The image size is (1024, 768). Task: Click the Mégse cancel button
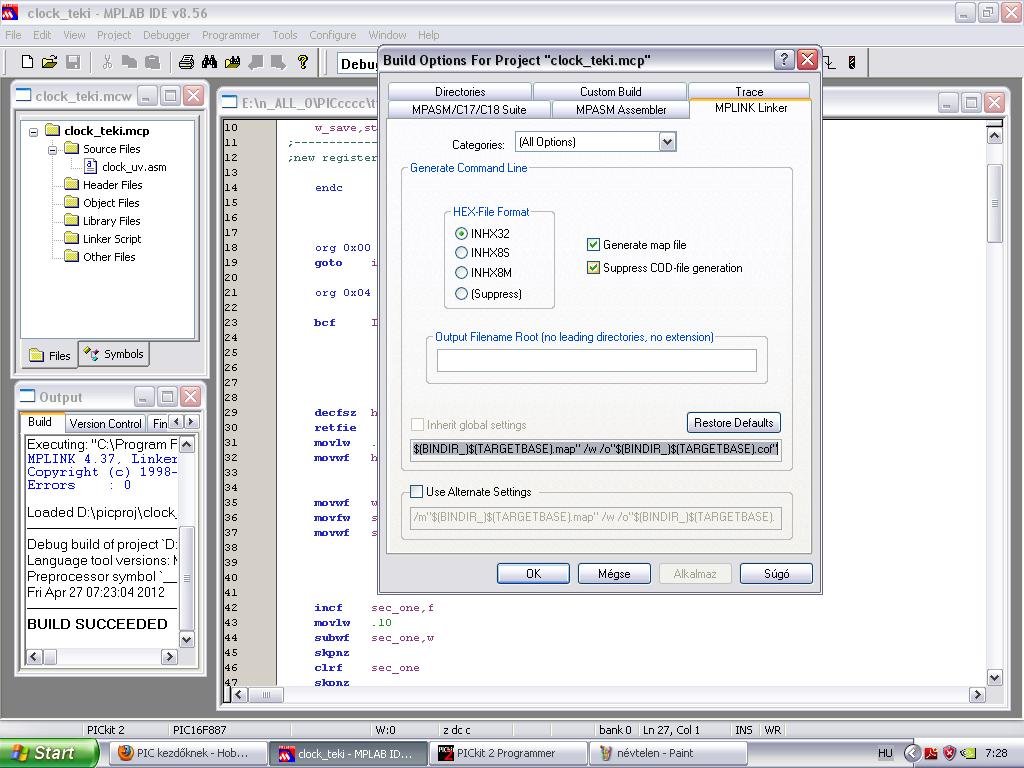coord(614,573)
